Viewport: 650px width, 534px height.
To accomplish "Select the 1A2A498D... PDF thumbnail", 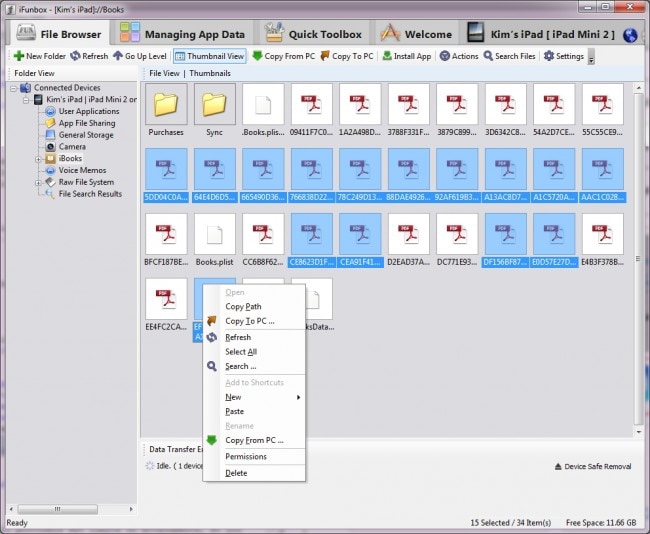I will point(360,104).
